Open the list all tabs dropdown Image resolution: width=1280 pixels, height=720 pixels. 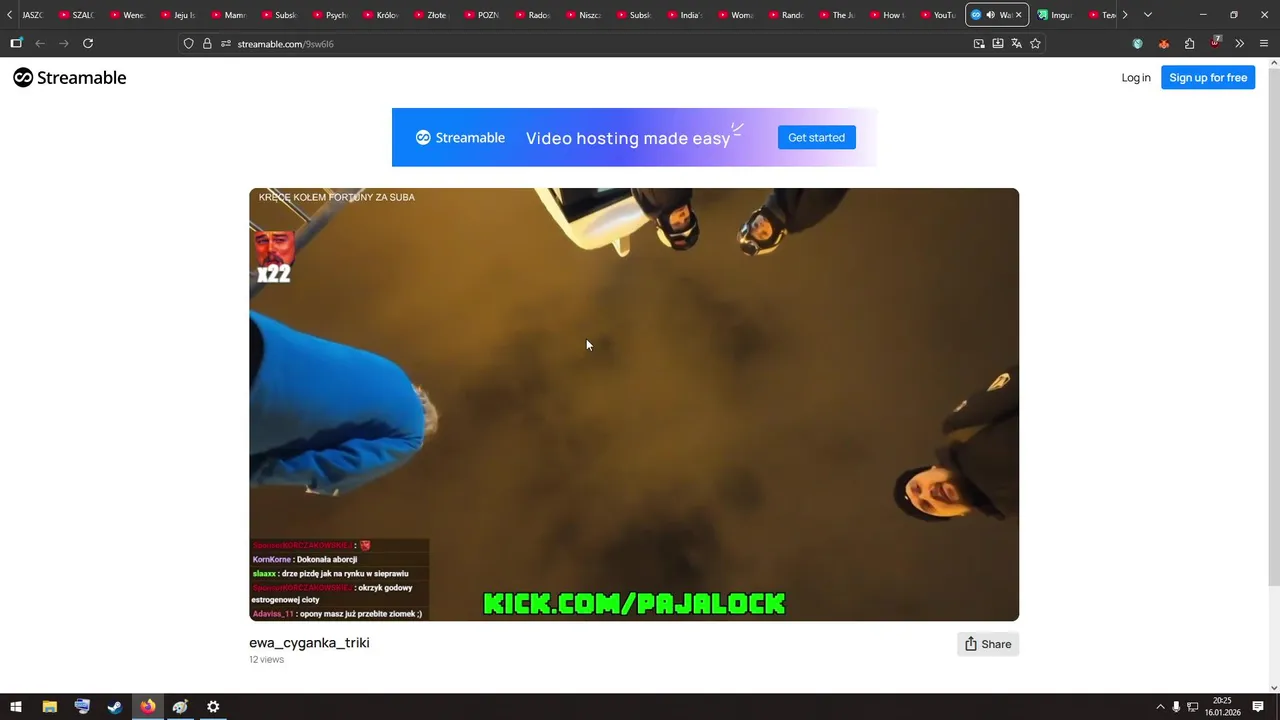(1147, 15)
